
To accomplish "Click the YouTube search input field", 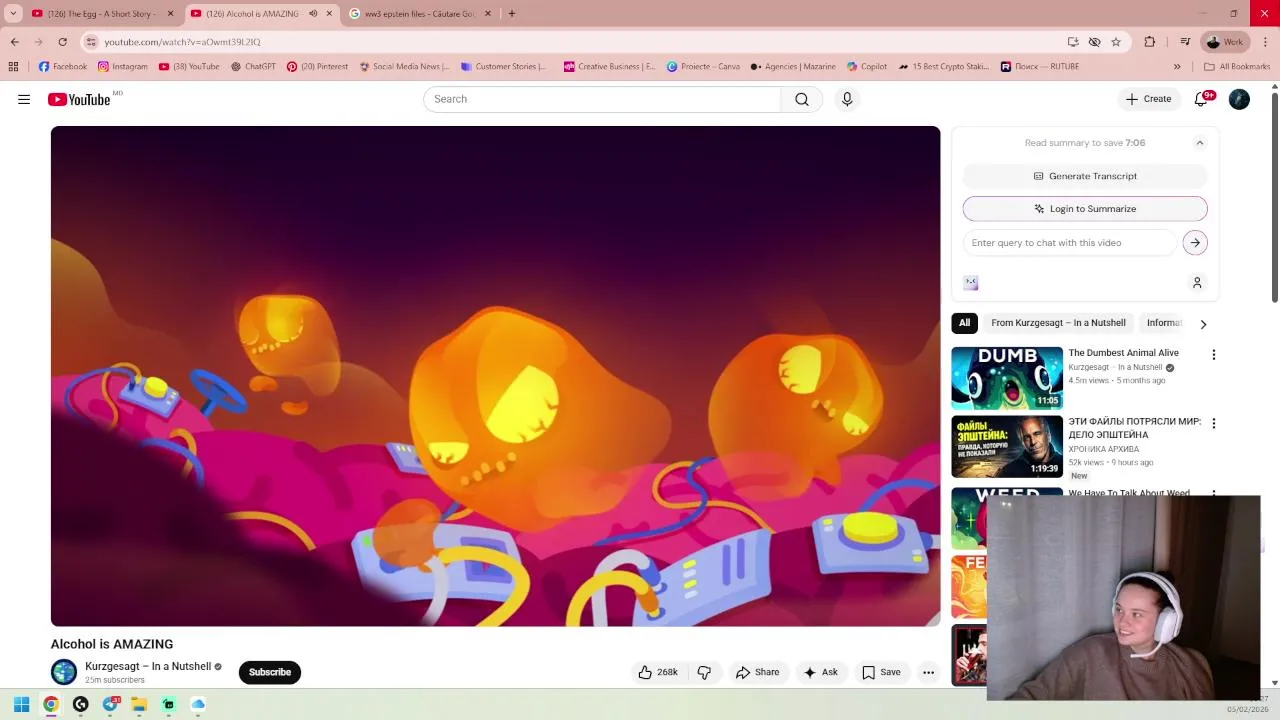I will click(x=602, y=99).
